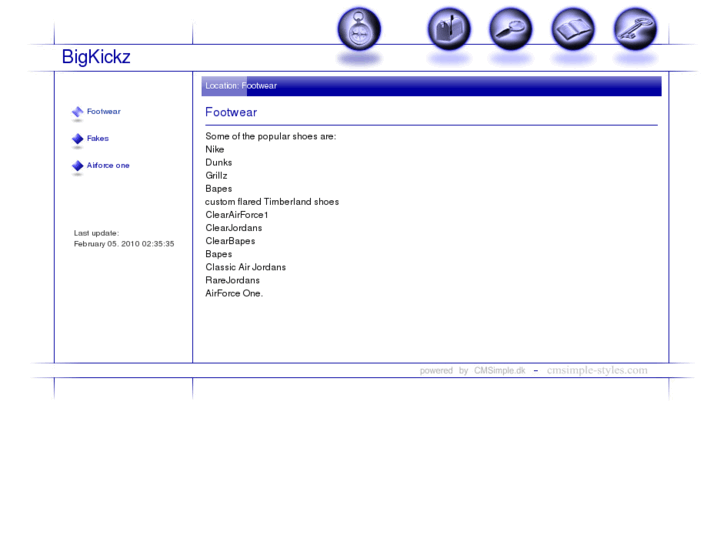Click the 'powered by' footer text
Viewport: 727px width, 545px height.
click(444, 371)
